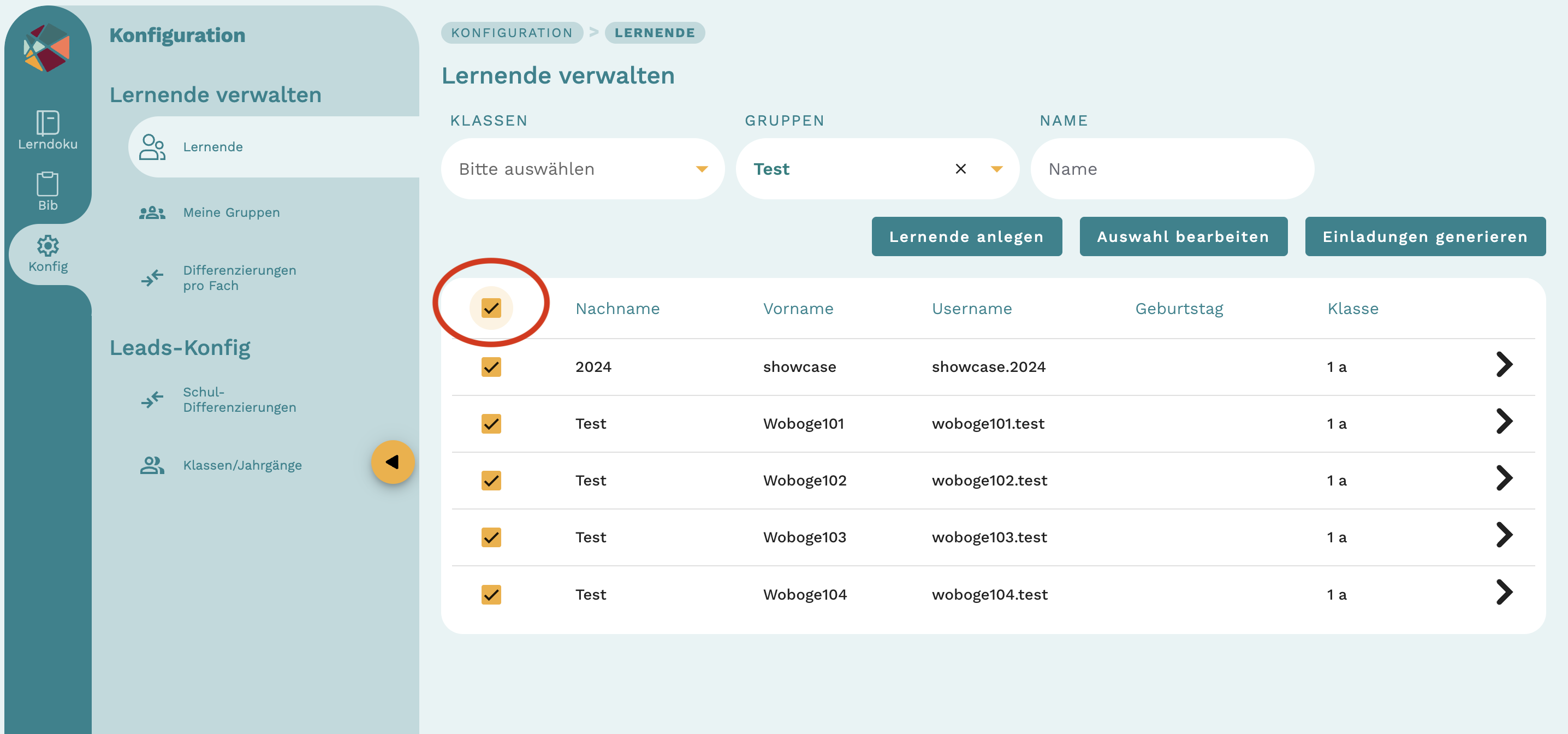Open Klassen/Jahrgänge menu item

pyautogui.click(x=242, y=465)
